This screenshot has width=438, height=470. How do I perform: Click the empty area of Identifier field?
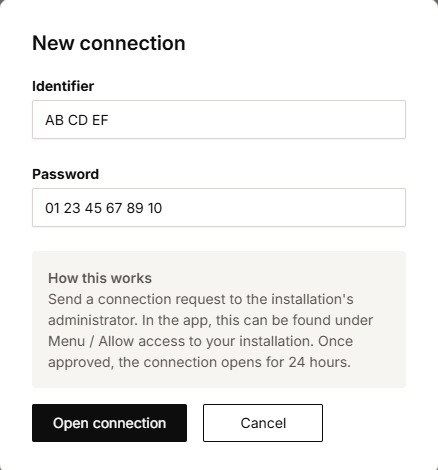tap(257, 119)
